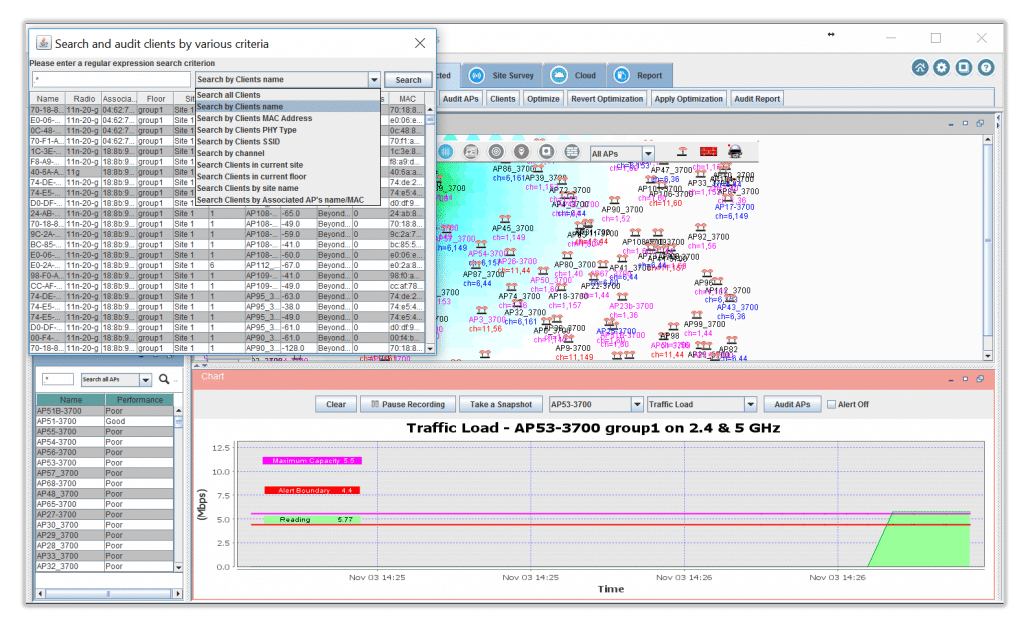Choose Search by Clients SSID option
Viewport: 1030px width, 628px height.
(x=288, y=142)
